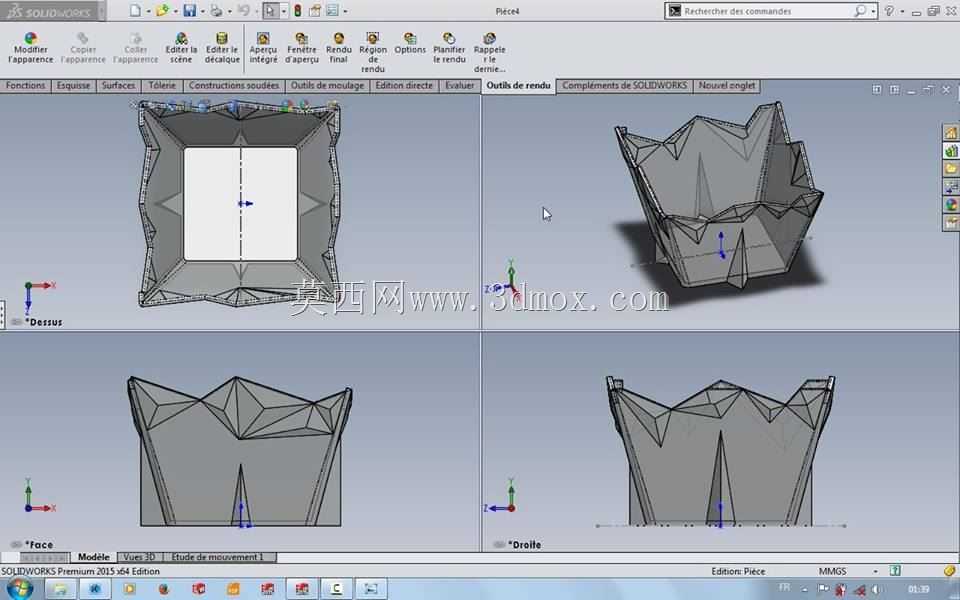Click the Rebuild traffic light icon
This screenshot has width=960, height=600.
click(x=298, y=10)
